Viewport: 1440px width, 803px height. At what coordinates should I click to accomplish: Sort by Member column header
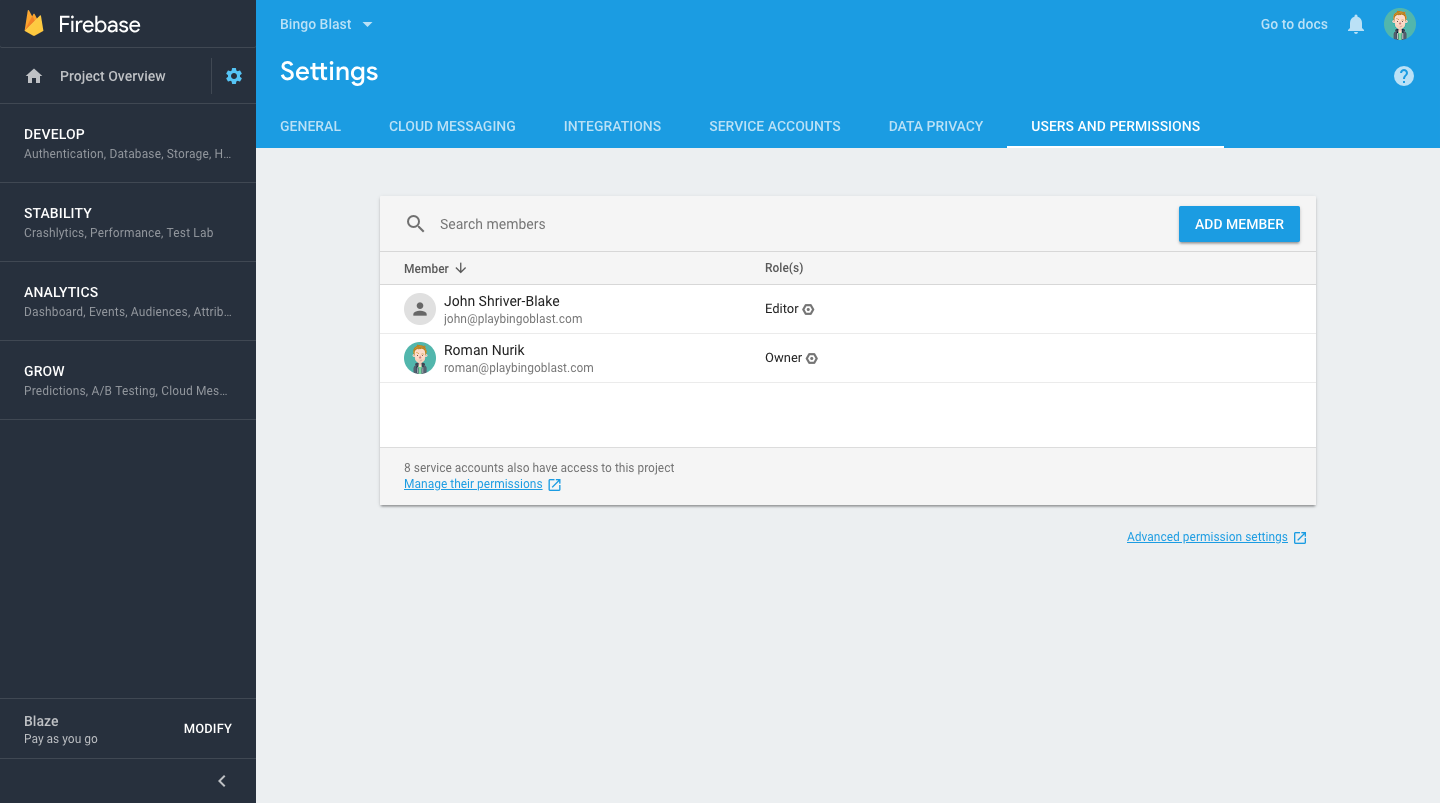coord(435,268)
